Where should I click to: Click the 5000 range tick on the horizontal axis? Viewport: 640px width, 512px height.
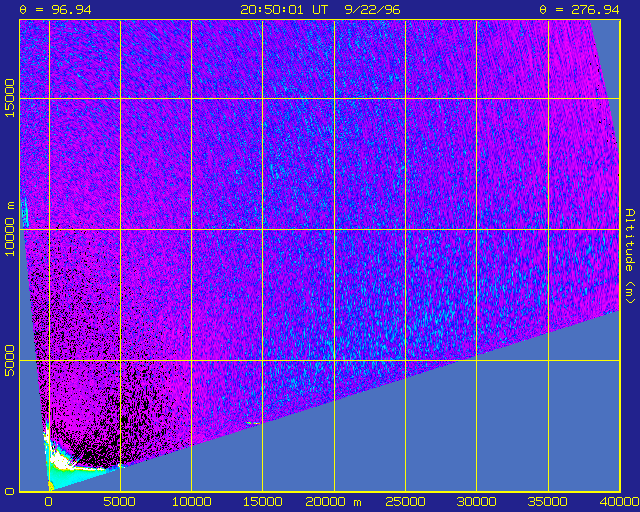coord(120,502)
